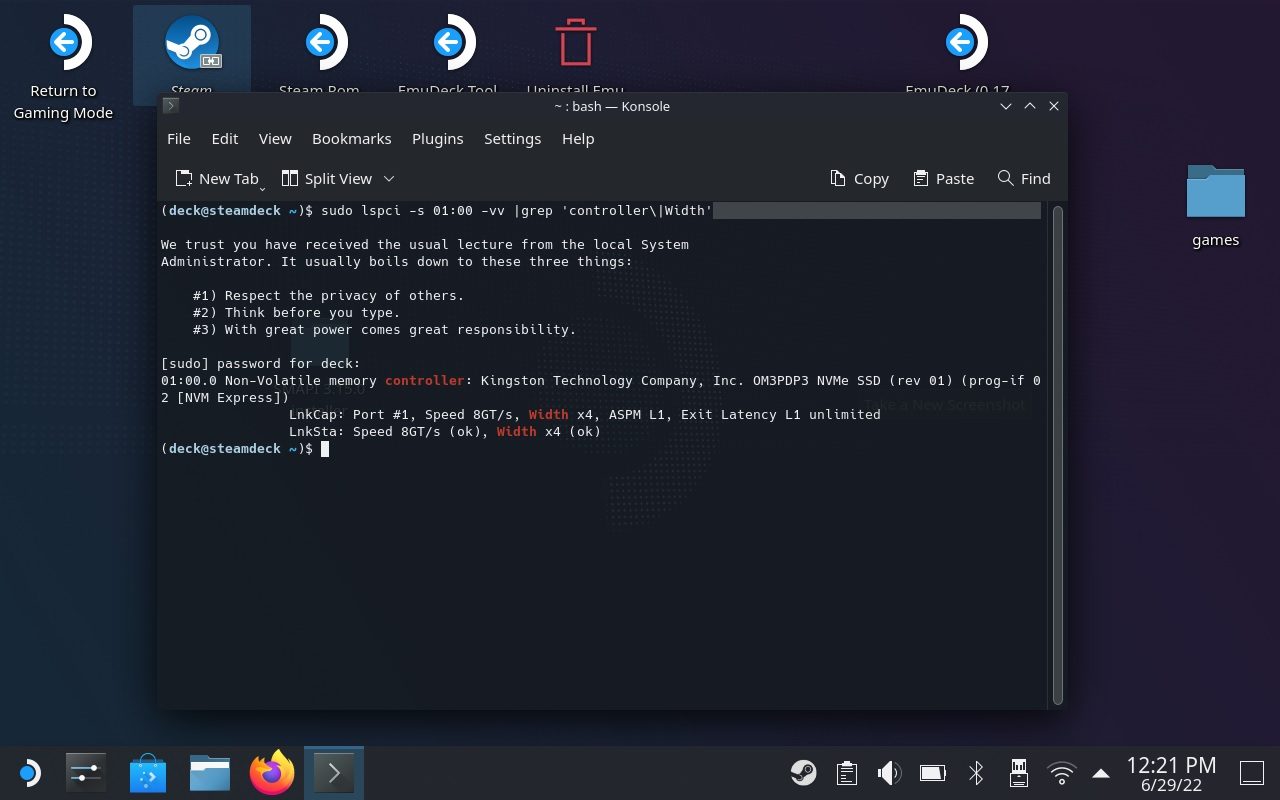Select the Uninstall Emu trash icon
This screenshot has height=800, width=1280.
[x=575, y=52]
